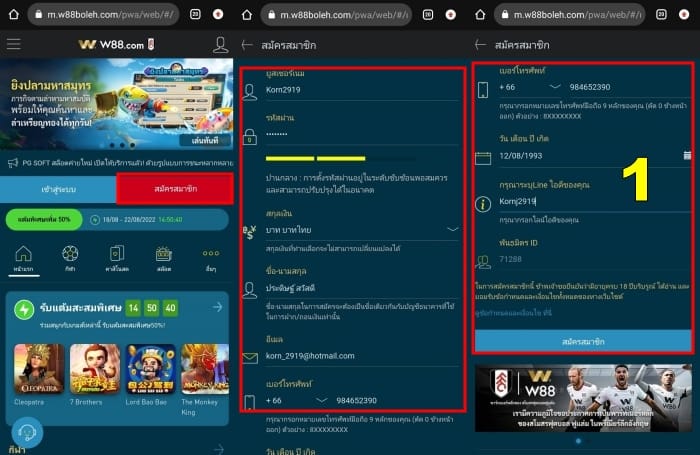
Task: Switch to the Home tab (หน้าแรก)
Action: pyautogui.click(x=24, y=259)
